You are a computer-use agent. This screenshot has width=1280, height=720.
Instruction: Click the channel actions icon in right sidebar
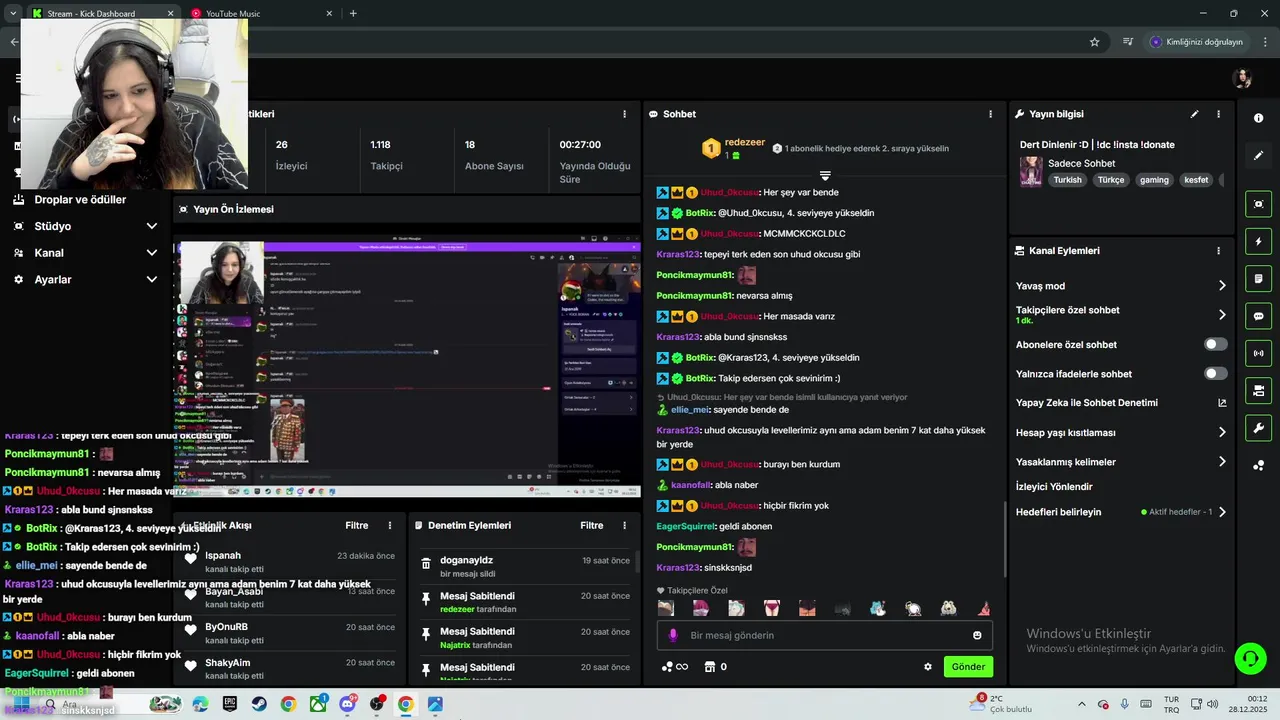(x=1258, y=390)
